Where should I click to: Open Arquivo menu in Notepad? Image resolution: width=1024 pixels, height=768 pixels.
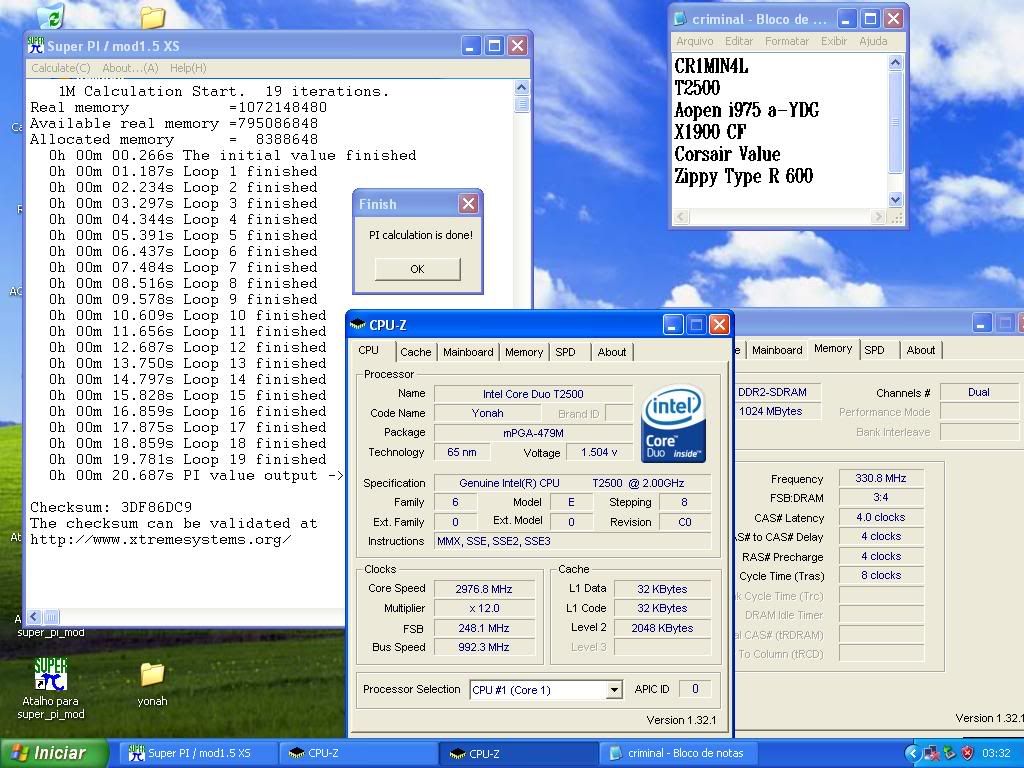point(694,41)
